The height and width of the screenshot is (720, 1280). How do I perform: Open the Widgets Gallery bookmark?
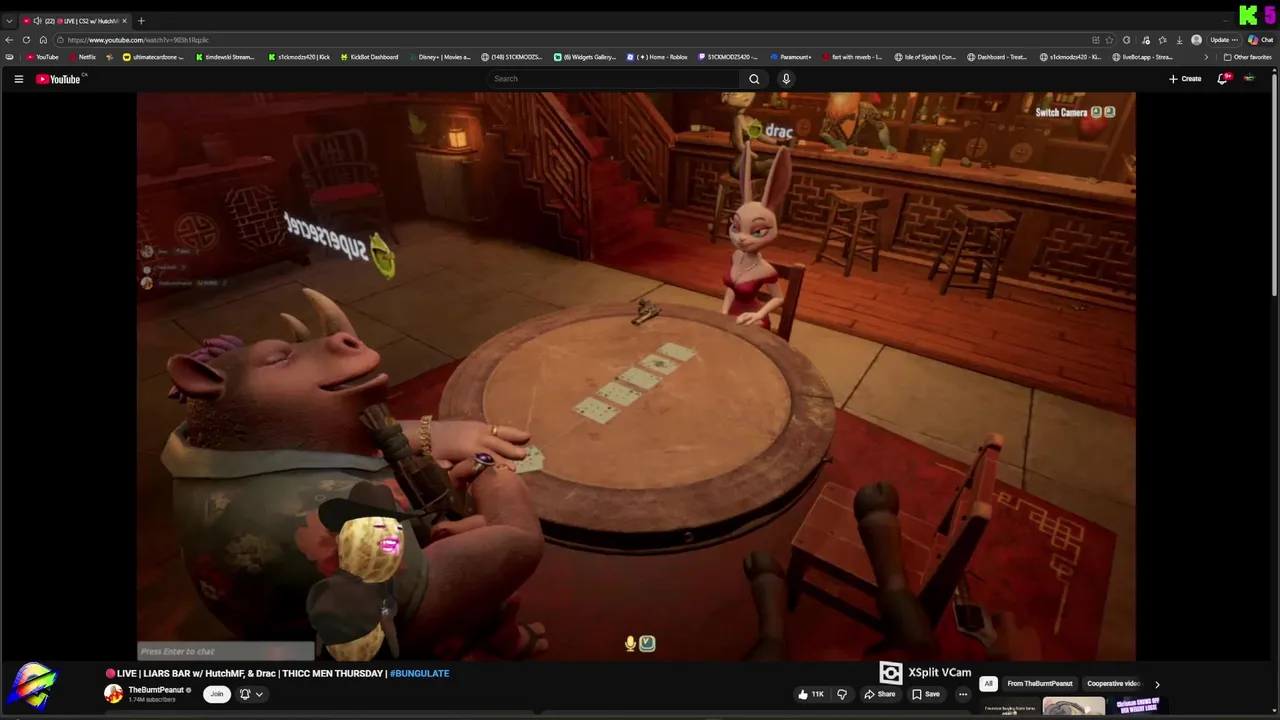[585, 57]
